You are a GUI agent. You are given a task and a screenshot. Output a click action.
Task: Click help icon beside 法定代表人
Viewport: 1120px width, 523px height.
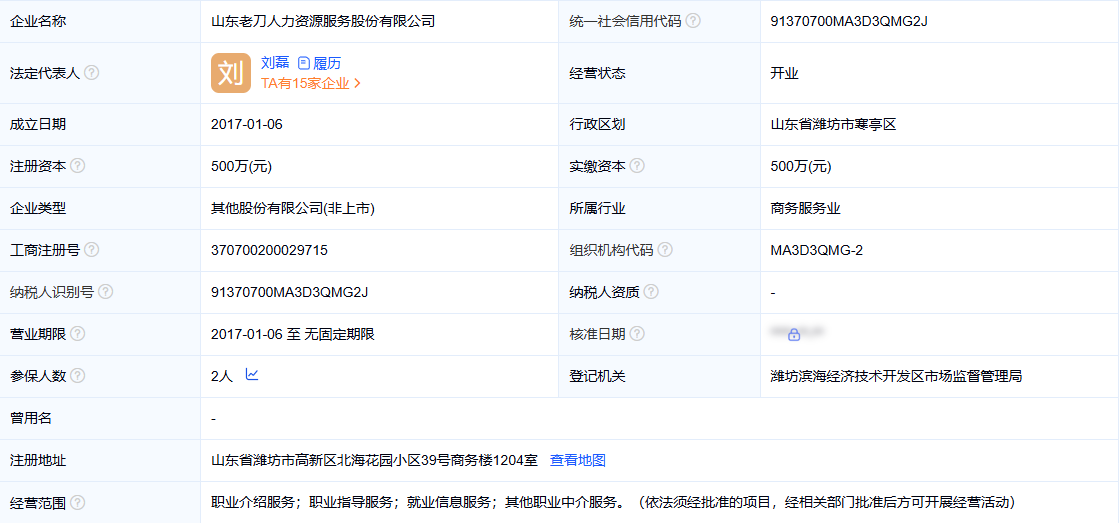[x=91, y=73]
